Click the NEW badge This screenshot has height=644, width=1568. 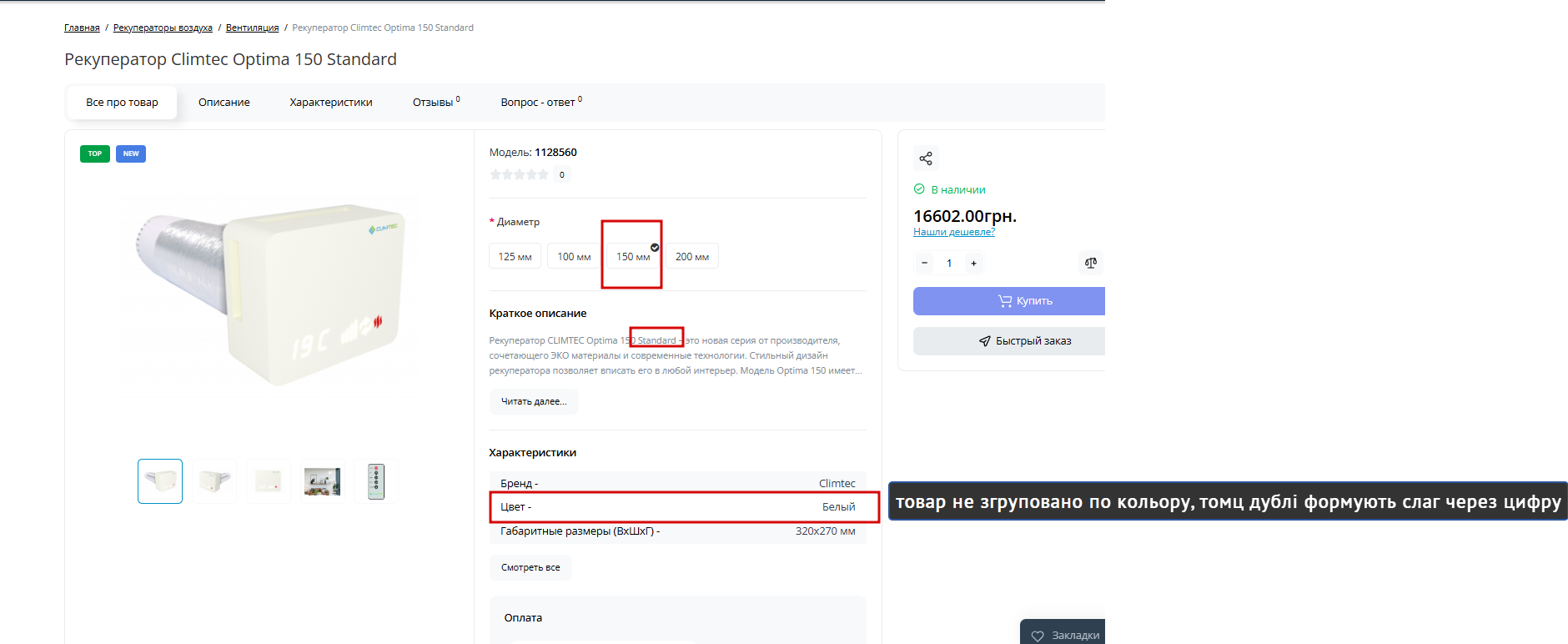click(131, 153)
